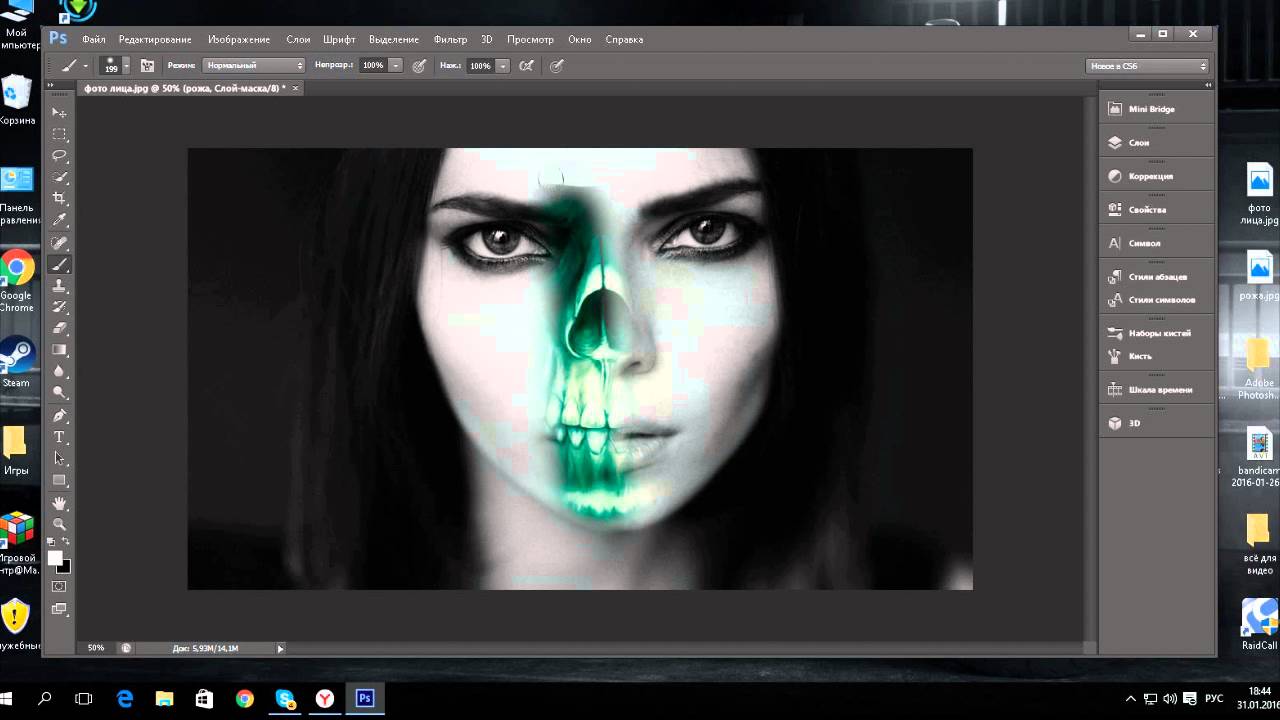The image size is (1280, 720).
Task: Activate the Hand tool
Action: [x=60, y=503]
